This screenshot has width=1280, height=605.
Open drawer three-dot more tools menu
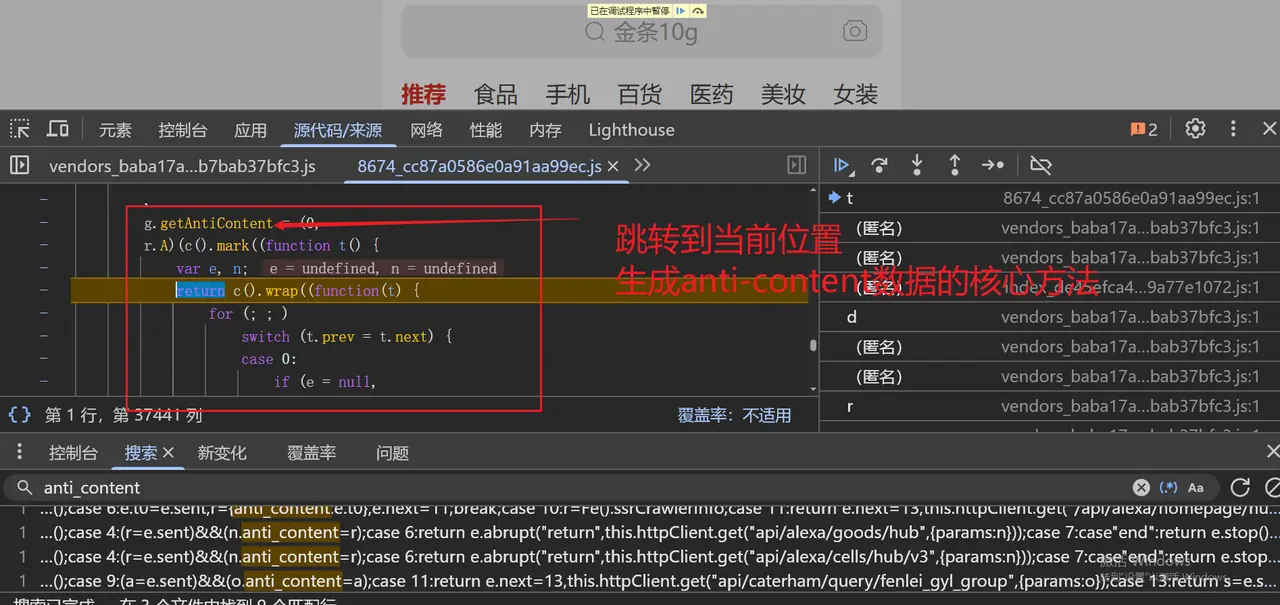(x=19, y=453)
